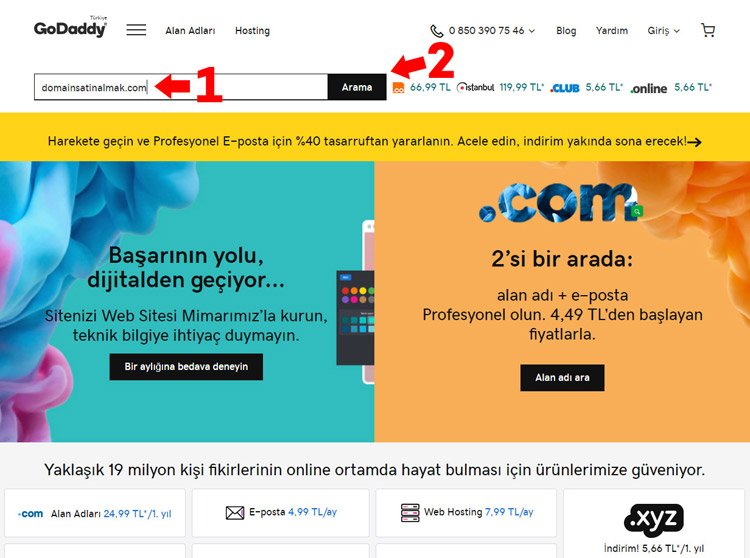
Task: Click the domain search input field
Action: [x=181, y=87]
